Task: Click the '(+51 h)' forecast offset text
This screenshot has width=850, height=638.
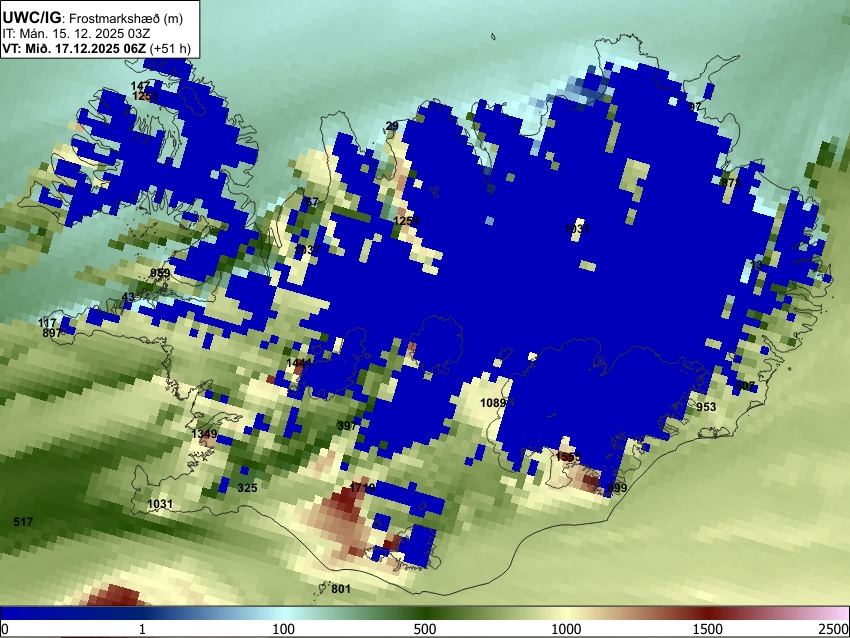Action: 170,48
